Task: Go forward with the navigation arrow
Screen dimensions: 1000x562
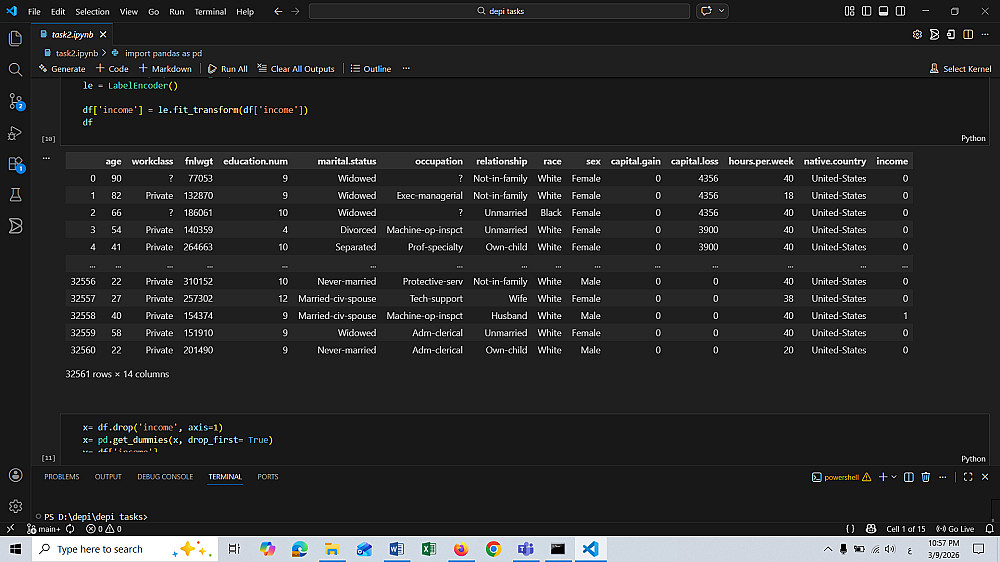Action: (295, 11)
